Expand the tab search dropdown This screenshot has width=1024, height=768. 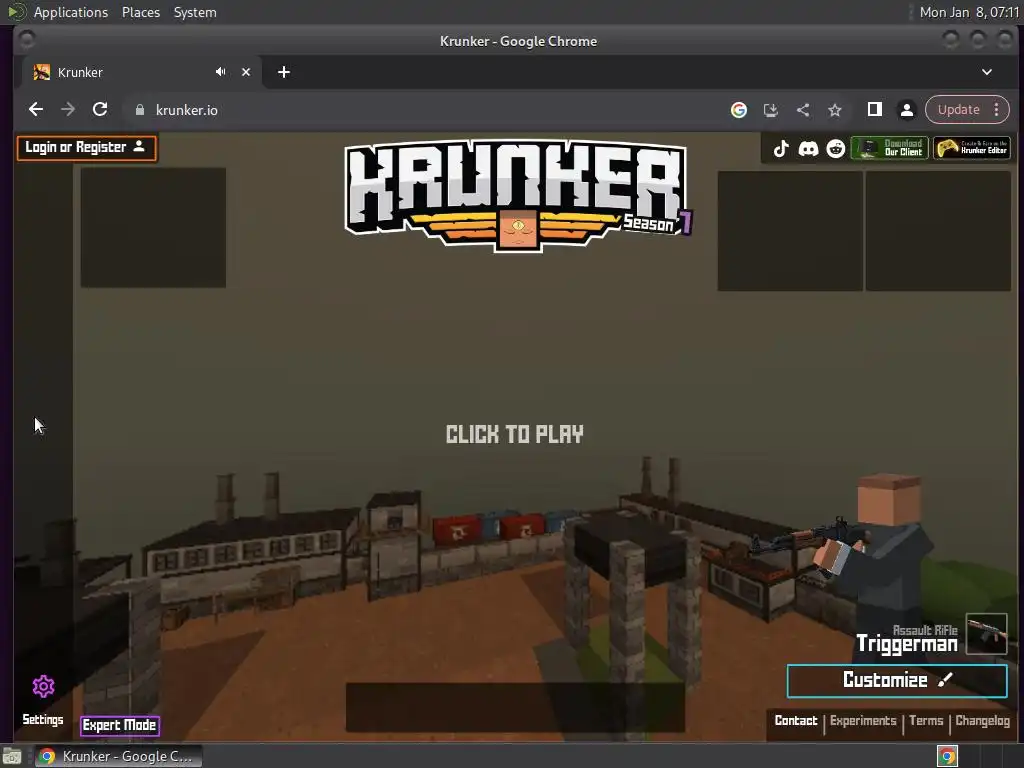point(987,72)
